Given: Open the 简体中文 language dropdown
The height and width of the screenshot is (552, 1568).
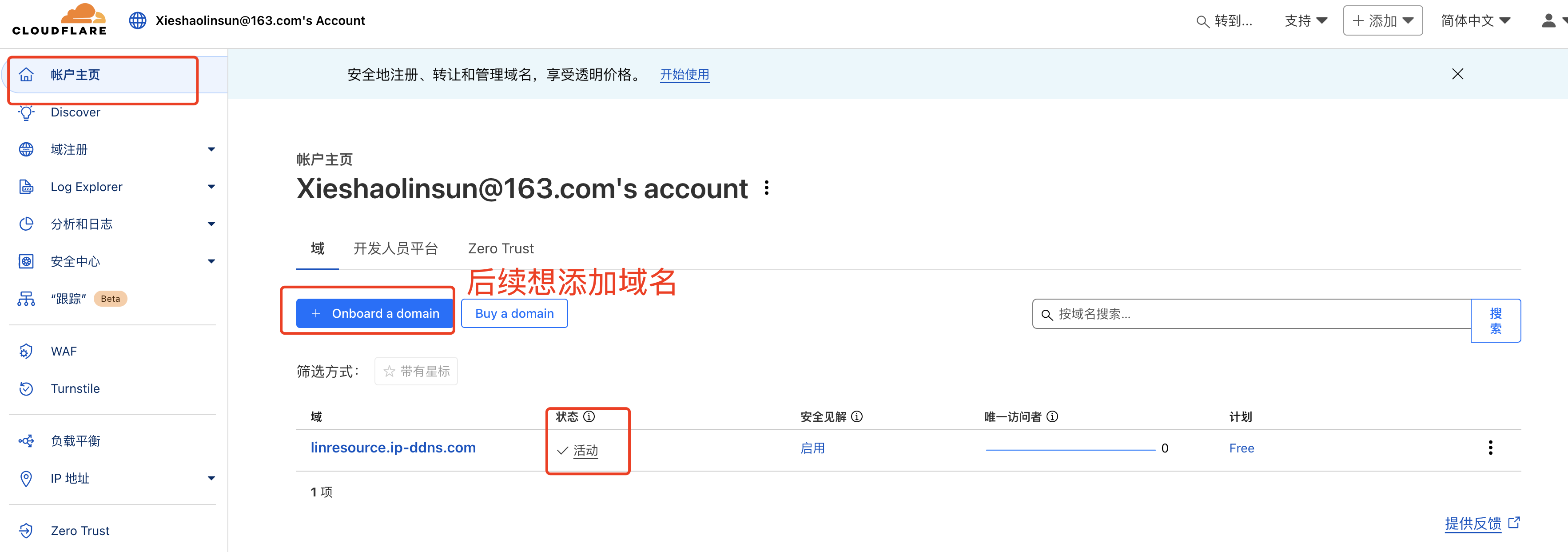Looking at the screenshot, I should tap(1476, 21).
